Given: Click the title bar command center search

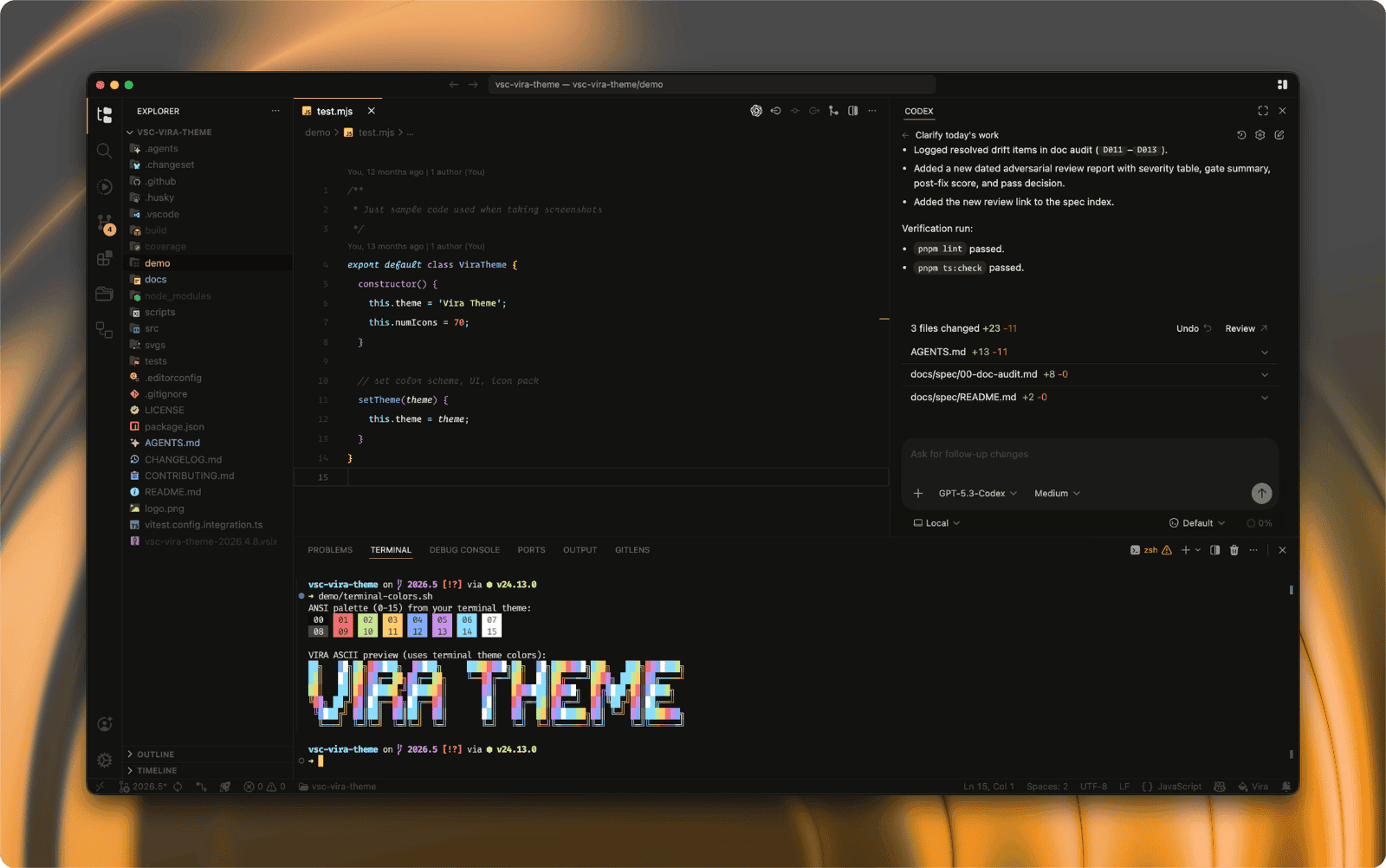Looking at the screenshot, I should click(711, 84).
